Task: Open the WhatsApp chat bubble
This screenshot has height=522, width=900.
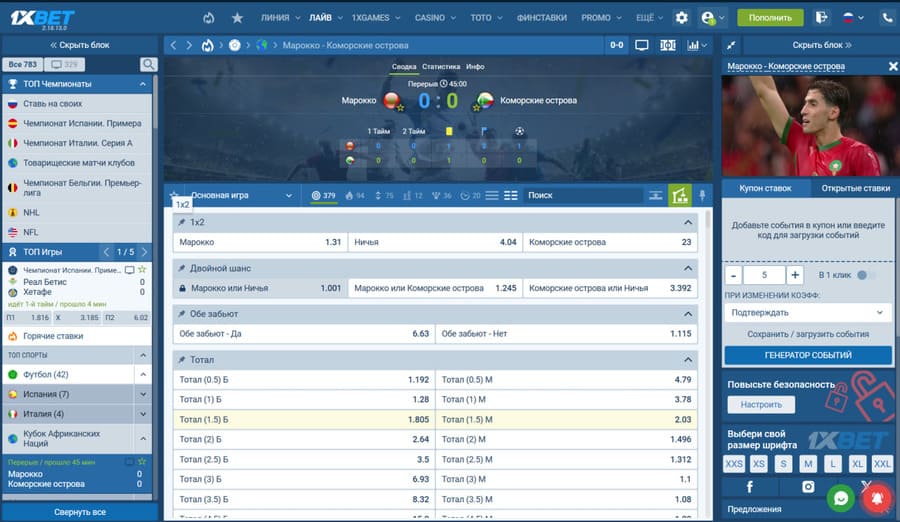Action: pos(841,498)
